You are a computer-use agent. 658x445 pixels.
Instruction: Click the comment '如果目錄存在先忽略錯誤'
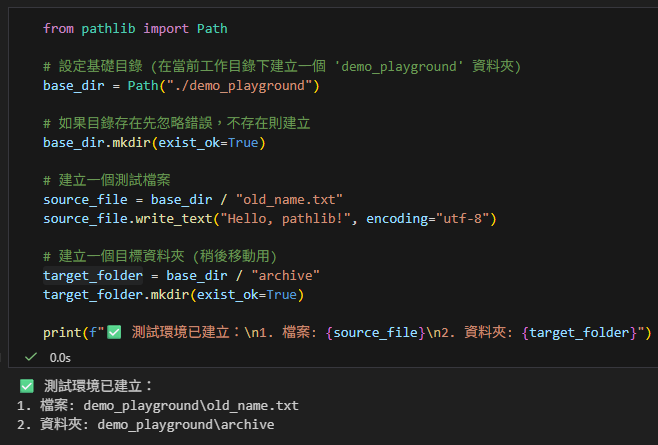coord(177,123)
